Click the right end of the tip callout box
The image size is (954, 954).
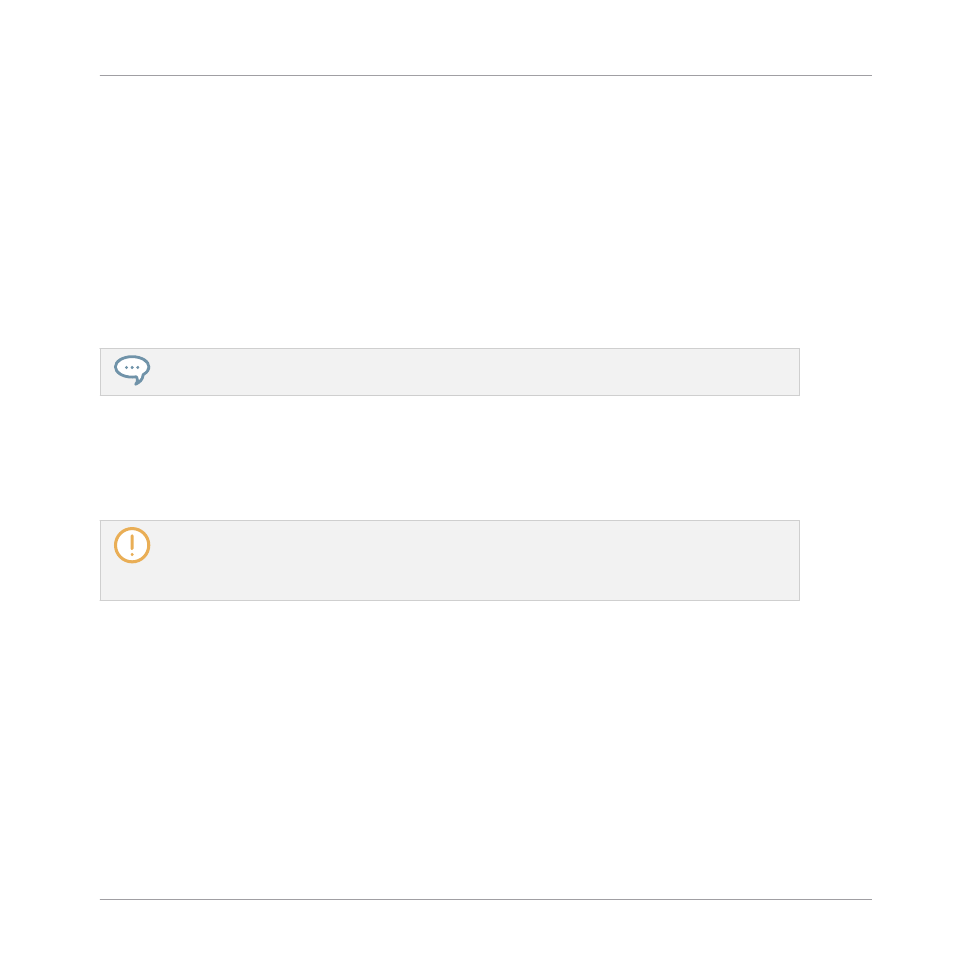791,372
